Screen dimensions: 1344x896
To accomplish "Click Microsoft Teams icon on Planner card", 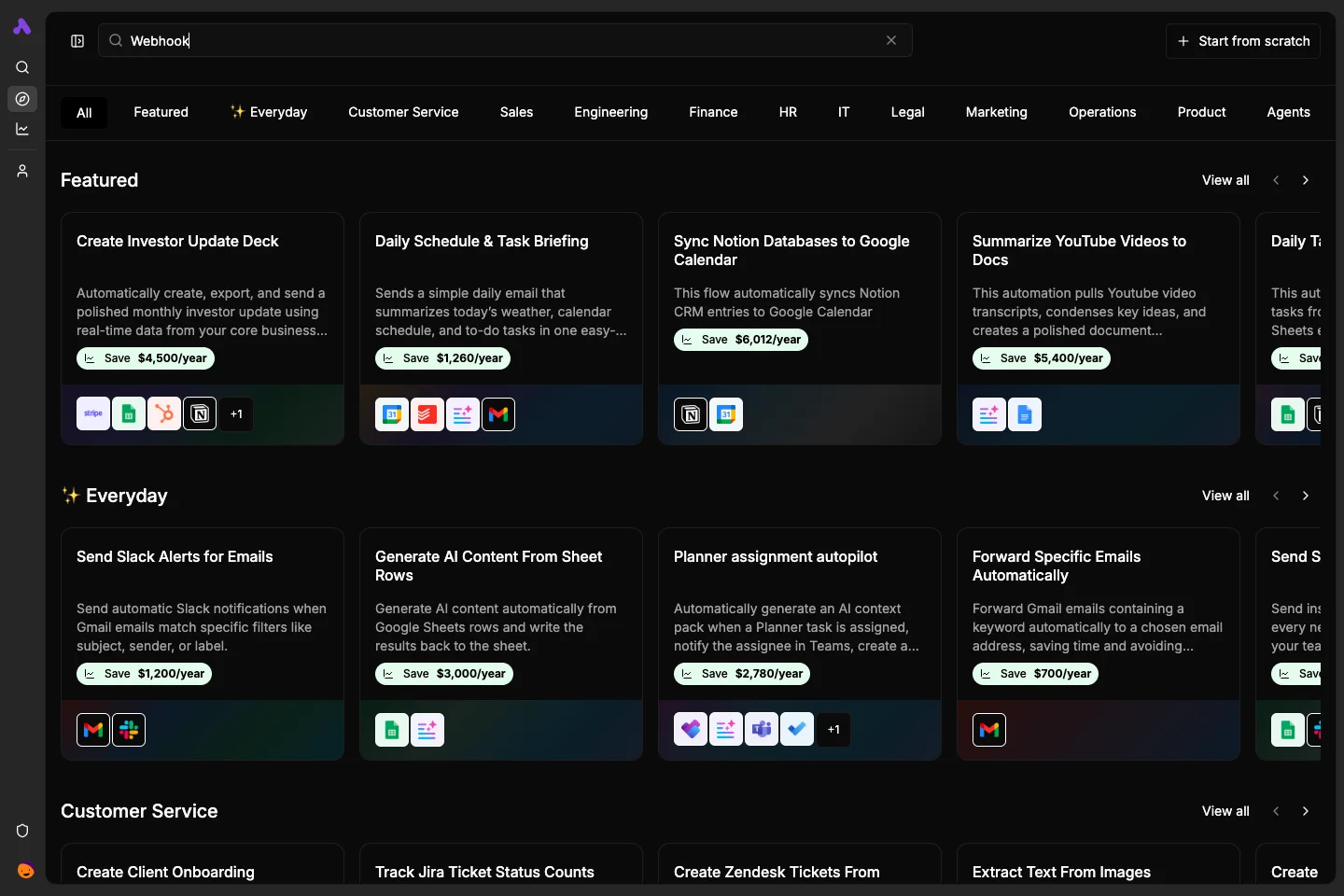I will [762, 729].
